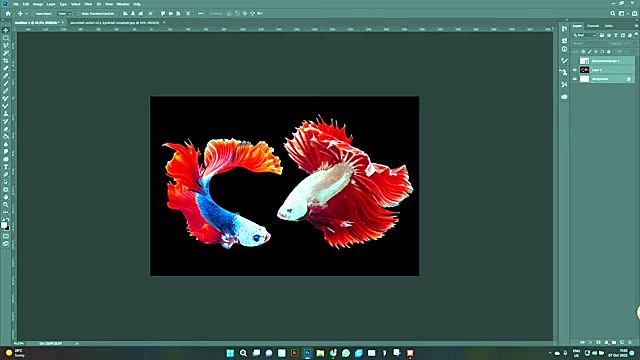The image size is (640, 360).
Task: Open the layer filter Kind dropdown
Action: pos(584,35)
